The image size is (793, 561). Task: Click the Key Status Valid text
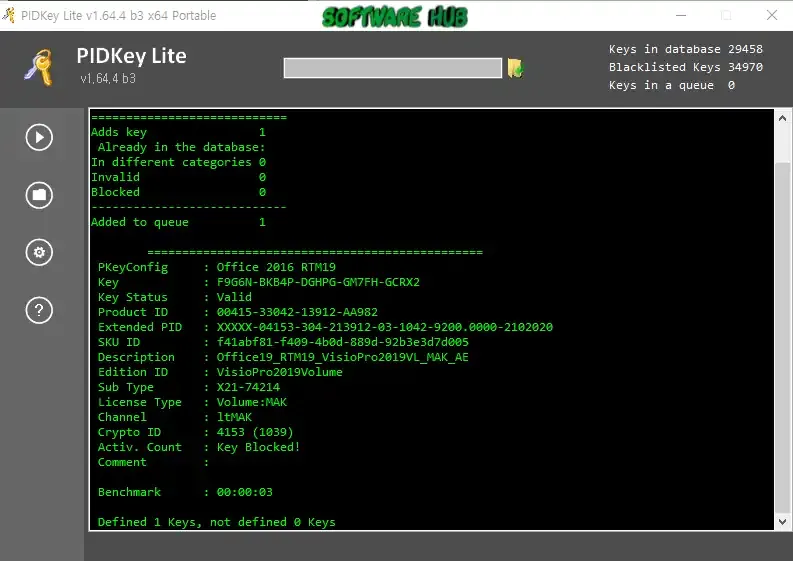tap(234, 297)
